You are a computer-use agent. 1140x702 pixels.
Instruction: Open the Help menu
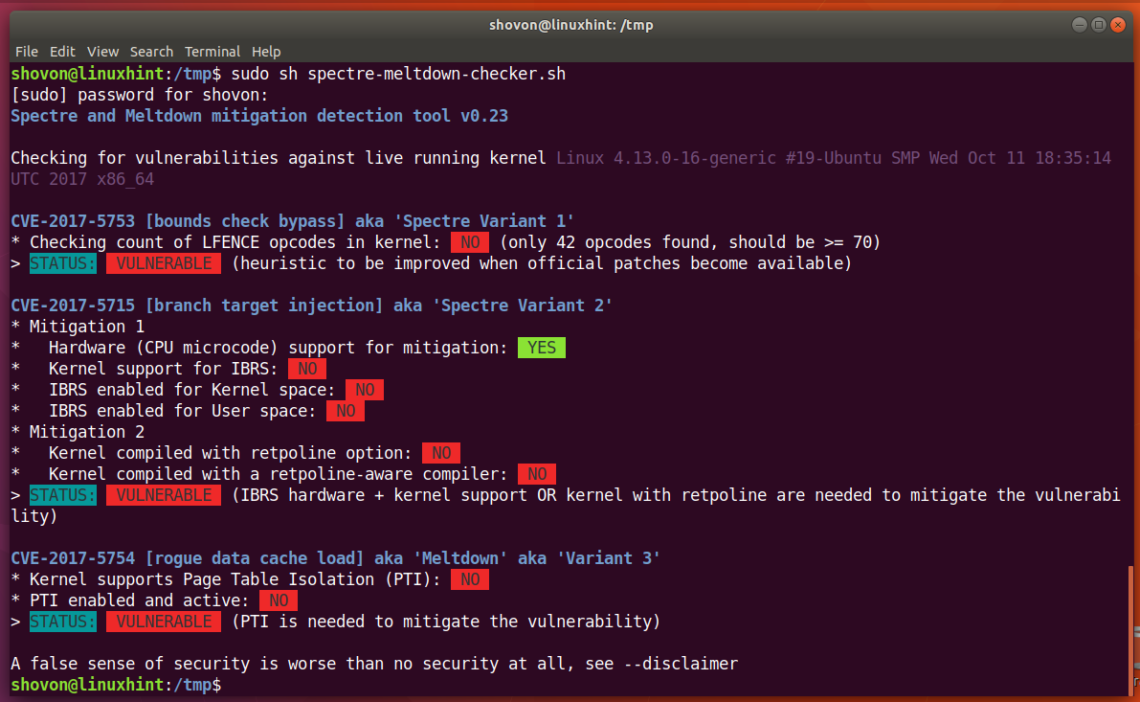tap(266, 52)
